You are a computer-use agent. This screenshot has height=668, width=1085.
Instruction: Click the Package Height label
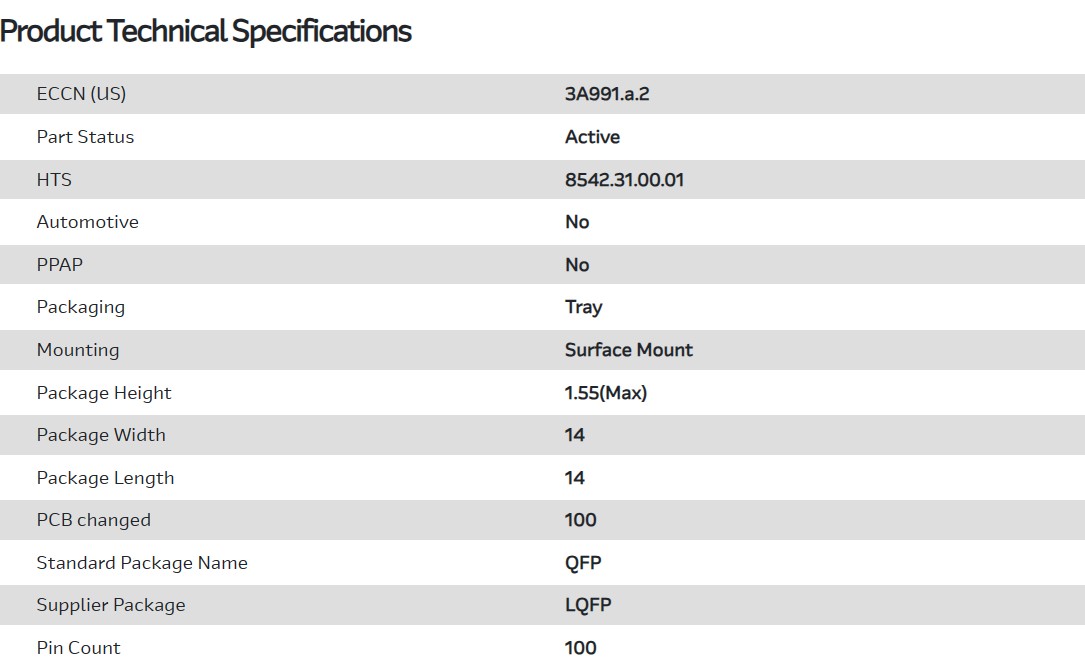[x=104, y=393]
